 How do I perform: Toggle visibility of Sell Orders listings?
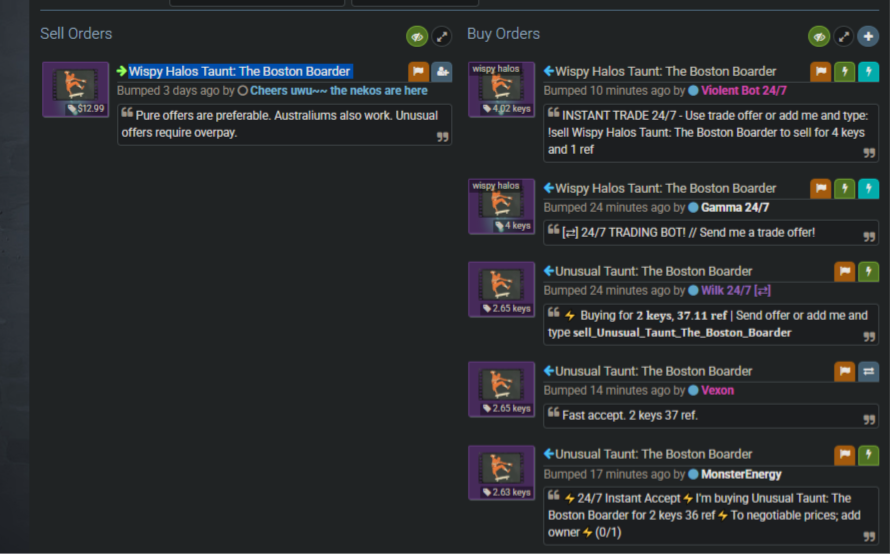tap(417, 37)
